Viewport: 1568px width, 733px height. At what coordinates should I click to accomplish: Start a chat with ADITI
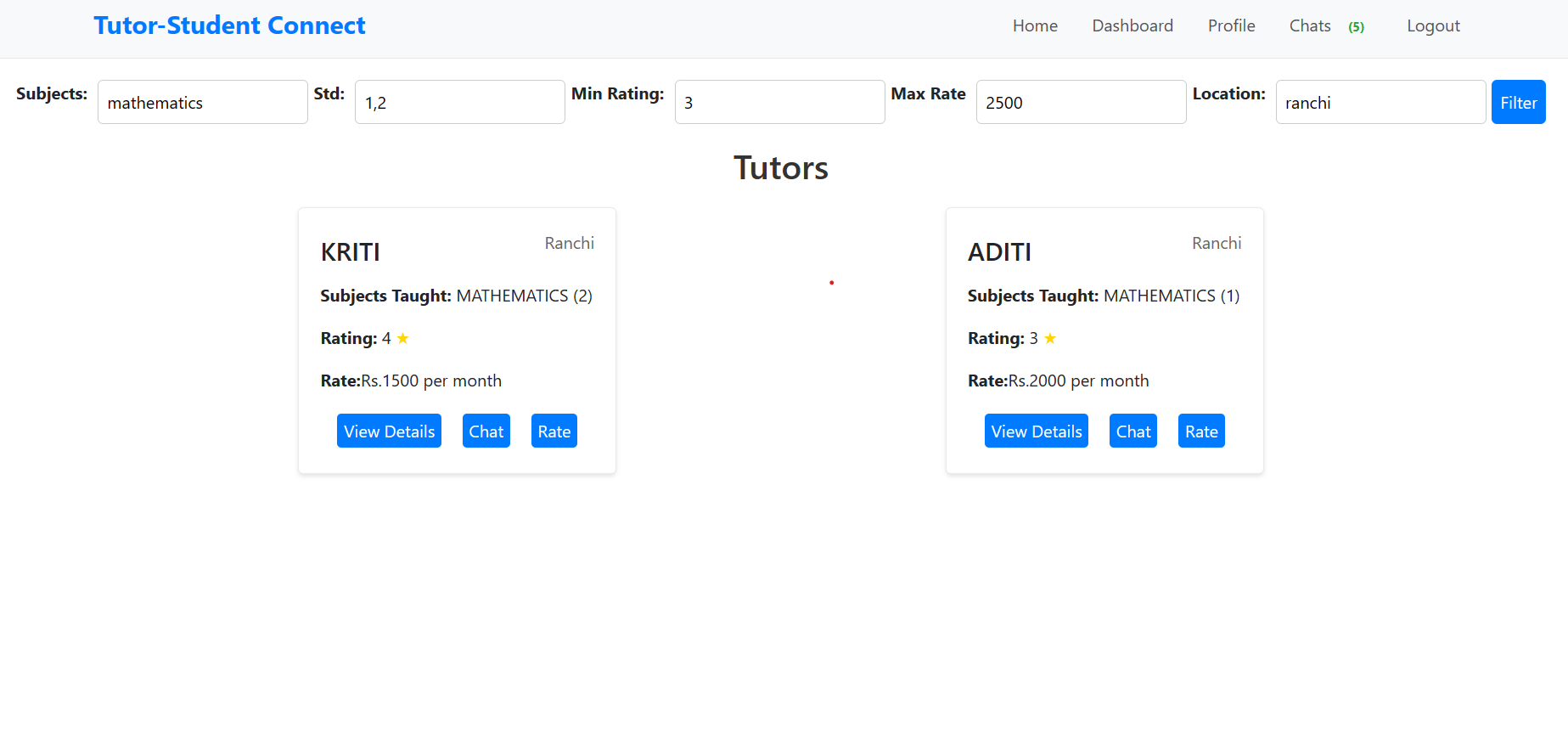point(1132,431)
